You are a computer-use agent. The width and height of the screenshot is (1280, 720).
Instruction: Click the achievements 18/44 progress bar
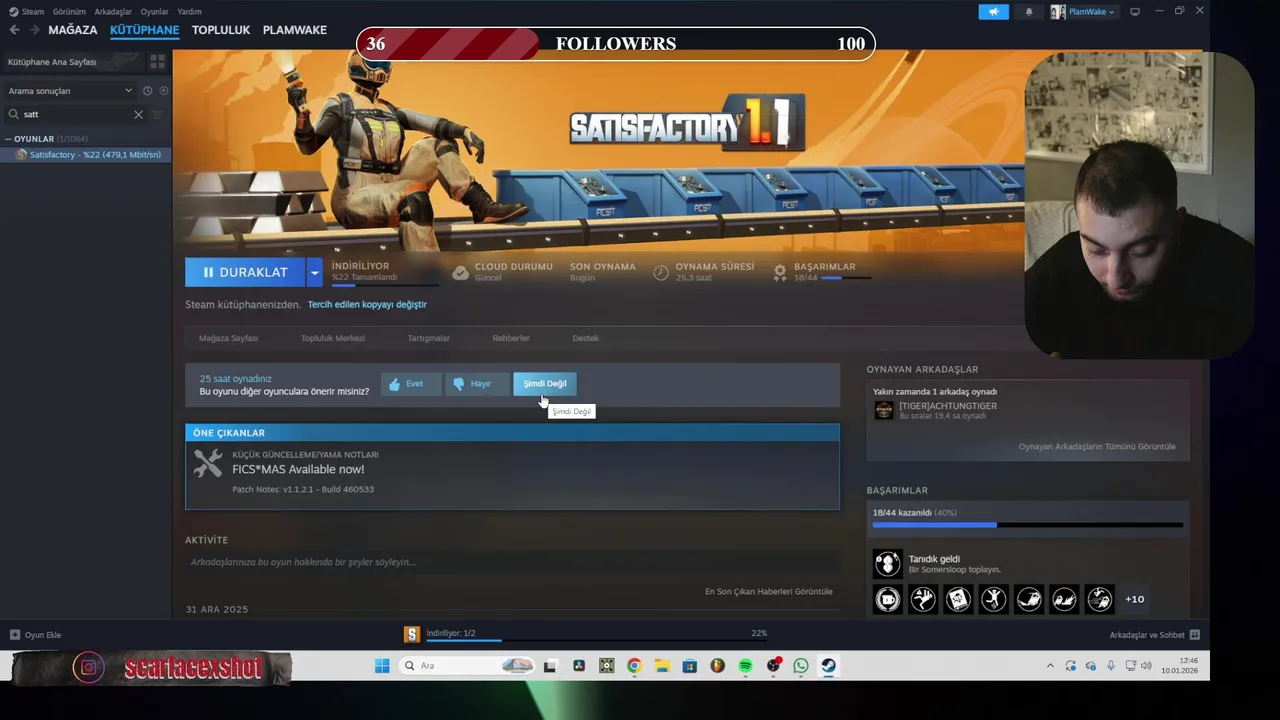pos(1027,525)
